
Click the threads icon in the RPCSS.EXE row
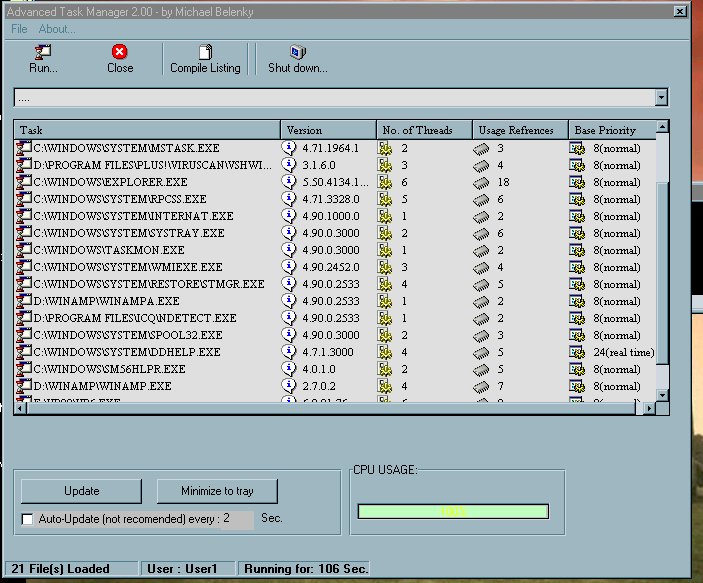pos(385,199)
